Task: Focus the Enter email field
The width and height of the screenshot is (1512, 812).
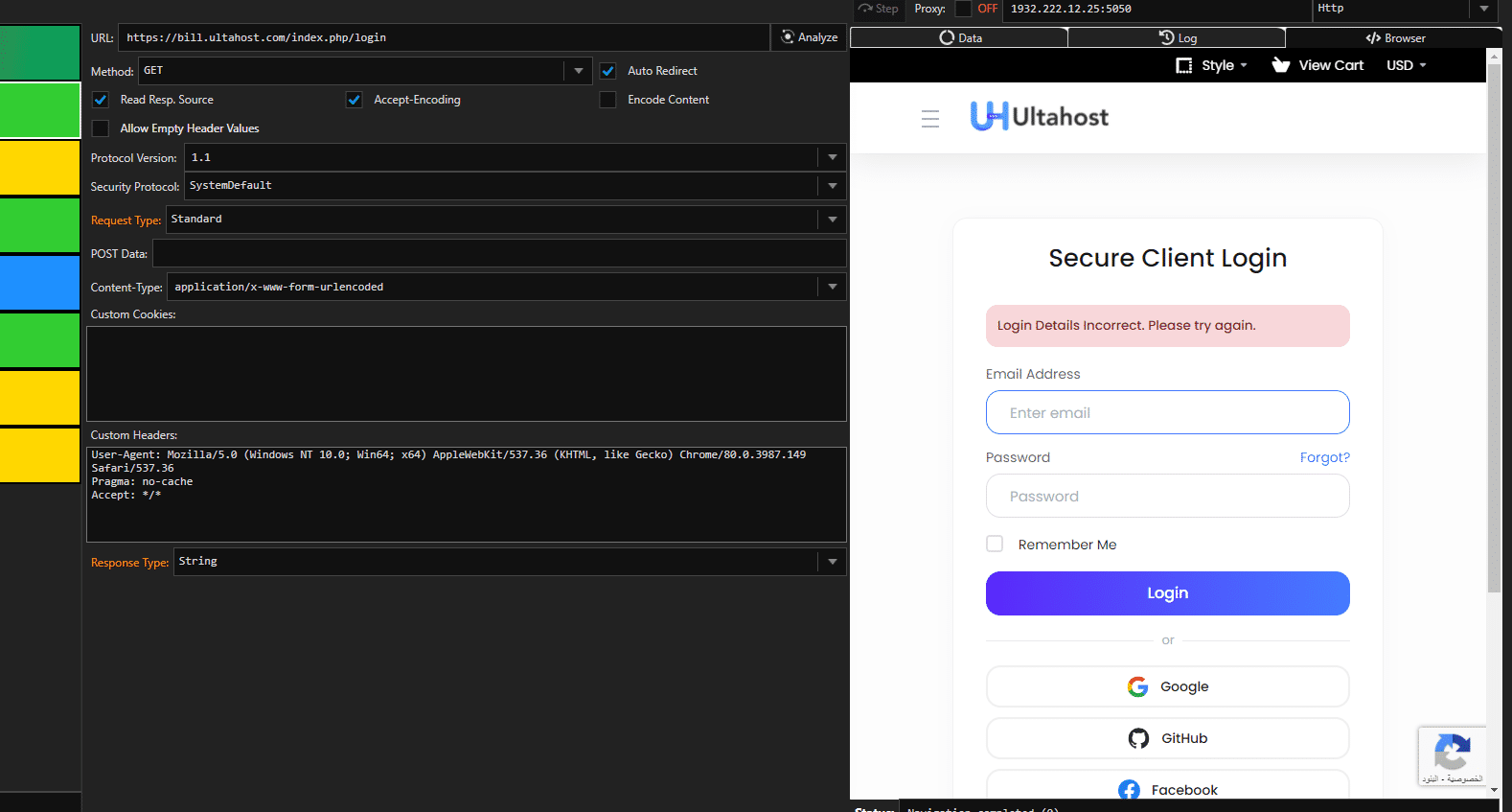Action: pyautogui.click(x=1167, y=412)
